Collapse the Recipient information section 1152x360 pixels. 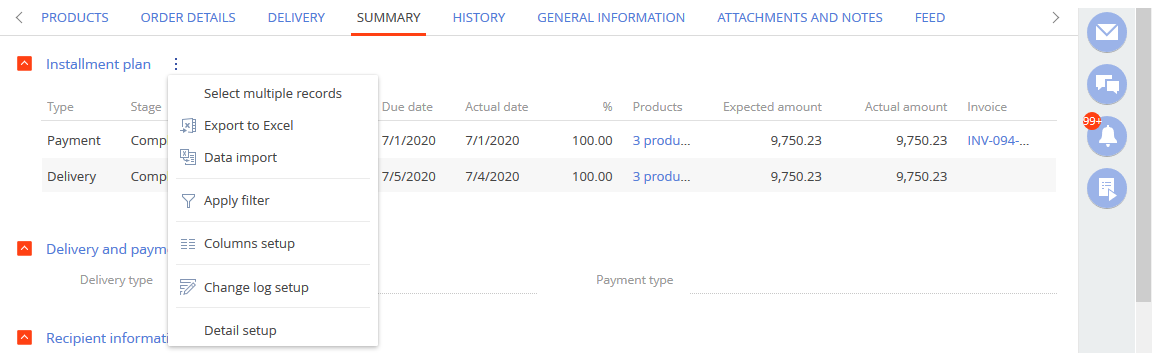pos(24,338)
